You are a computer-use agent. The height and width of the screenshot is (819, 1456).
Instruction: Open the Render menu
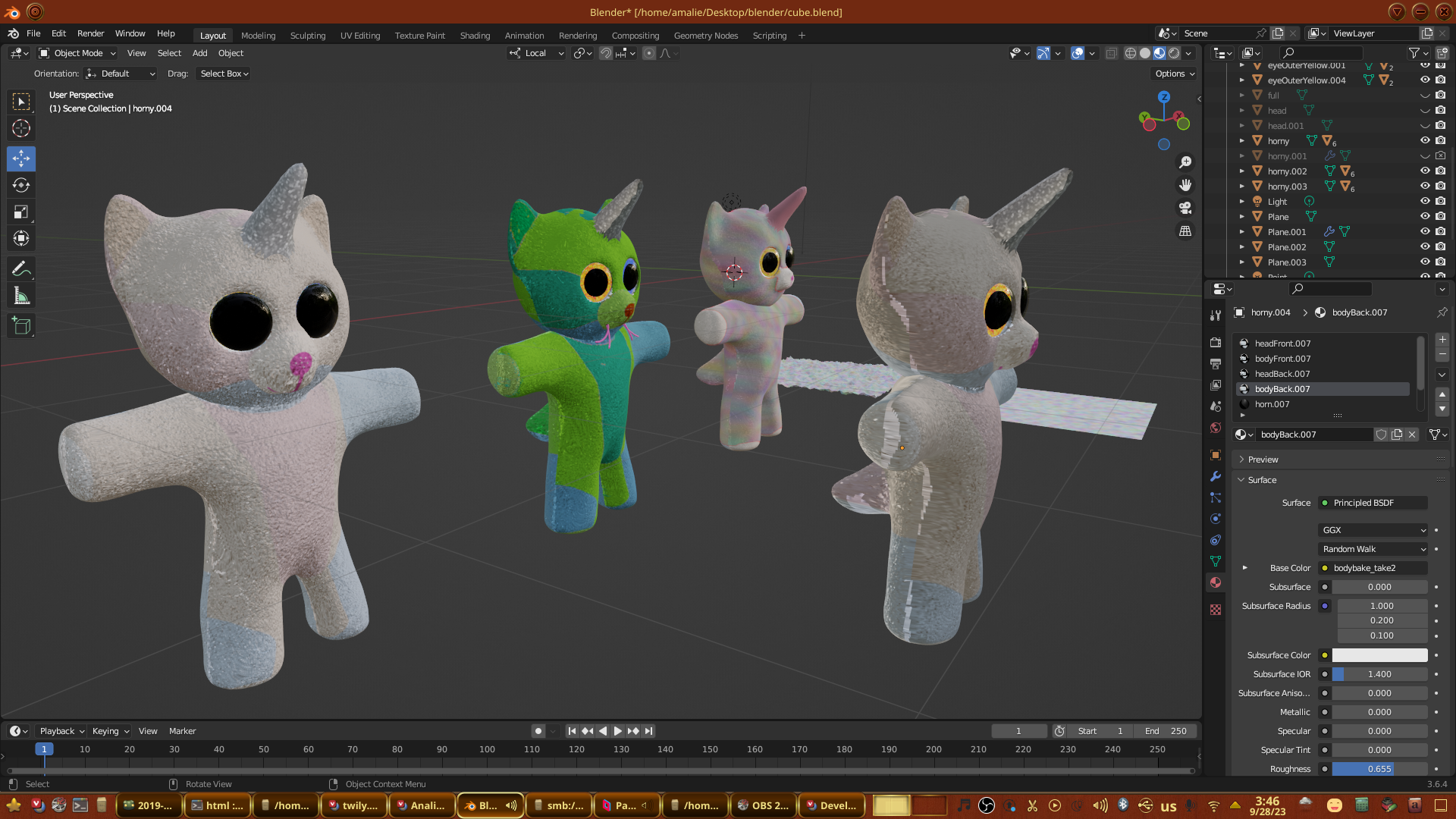(x=90, y=33)
